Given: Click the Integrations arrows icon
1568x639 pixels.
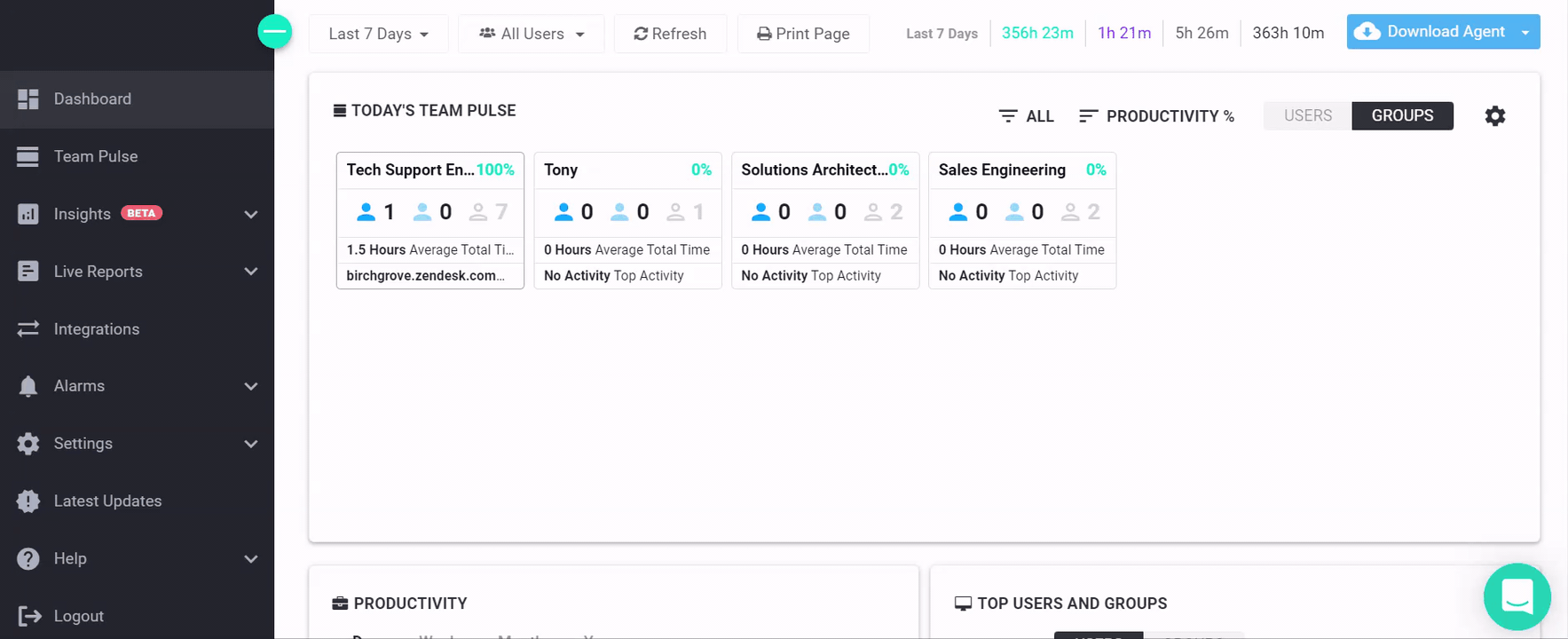Looking at the screenshot, I should tap(28, 329).
